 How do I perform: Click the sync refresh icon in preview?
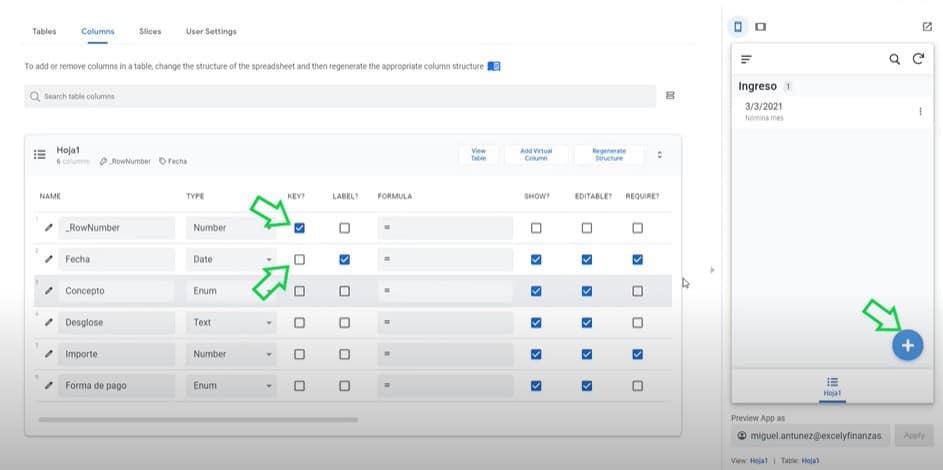coord(918,58)
